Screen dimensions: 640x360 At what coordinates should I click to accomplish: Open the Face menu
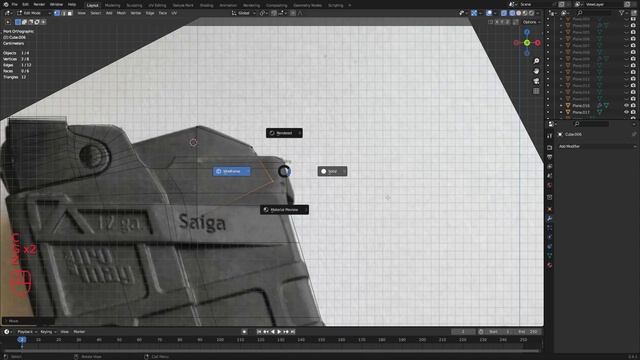(162, 13)
